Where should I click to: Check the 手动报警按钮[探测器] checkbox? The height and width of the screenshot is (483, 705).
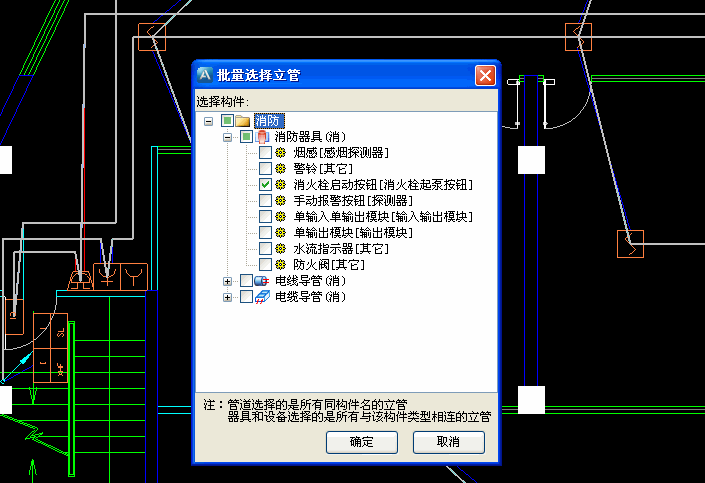pyautogui.click(x=265, y=201)
